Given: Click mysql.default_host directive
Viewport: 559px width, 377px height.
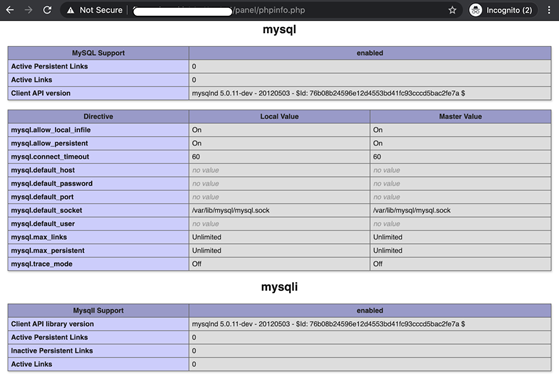Looking at the screenshot, I should coord(43,170).
